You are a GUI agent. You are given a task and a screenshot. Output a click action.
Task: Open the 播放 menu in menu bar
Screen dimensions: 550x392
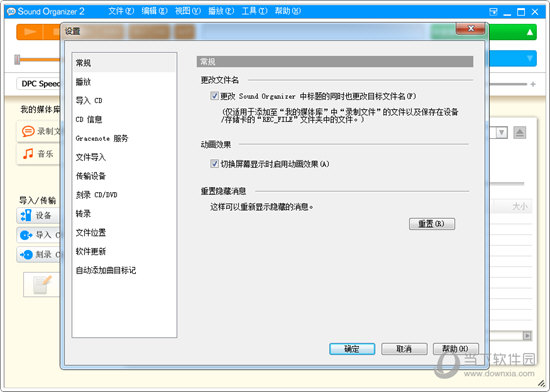click(221, 11)
